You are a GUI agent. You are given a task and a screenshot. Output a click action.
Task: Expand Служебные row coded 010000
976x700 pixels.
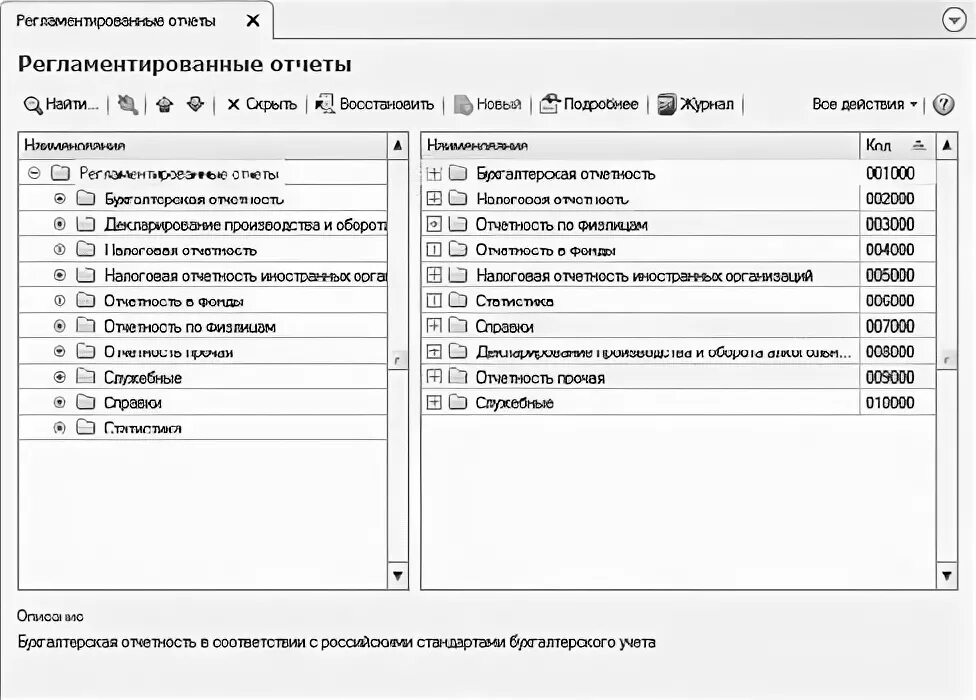tap(434, 403)
